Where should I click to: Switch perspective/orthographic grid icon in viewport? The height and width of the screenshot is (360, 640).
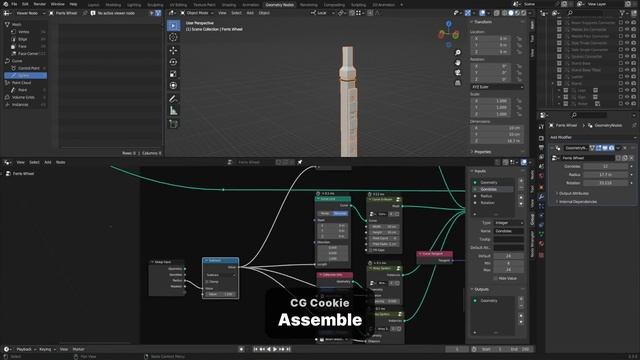[x=458, y=83]
